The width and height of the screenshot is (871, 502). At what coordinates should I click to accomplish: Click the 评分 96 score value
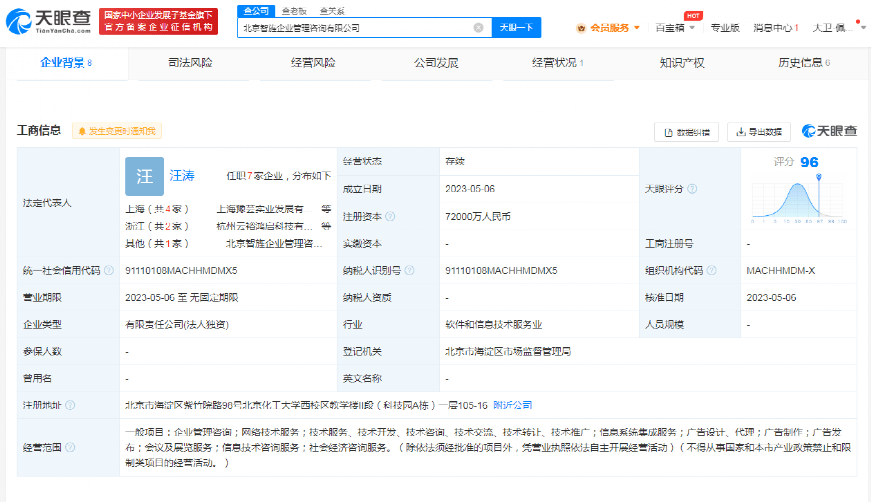pyautogui.click(x=796, y=162)
